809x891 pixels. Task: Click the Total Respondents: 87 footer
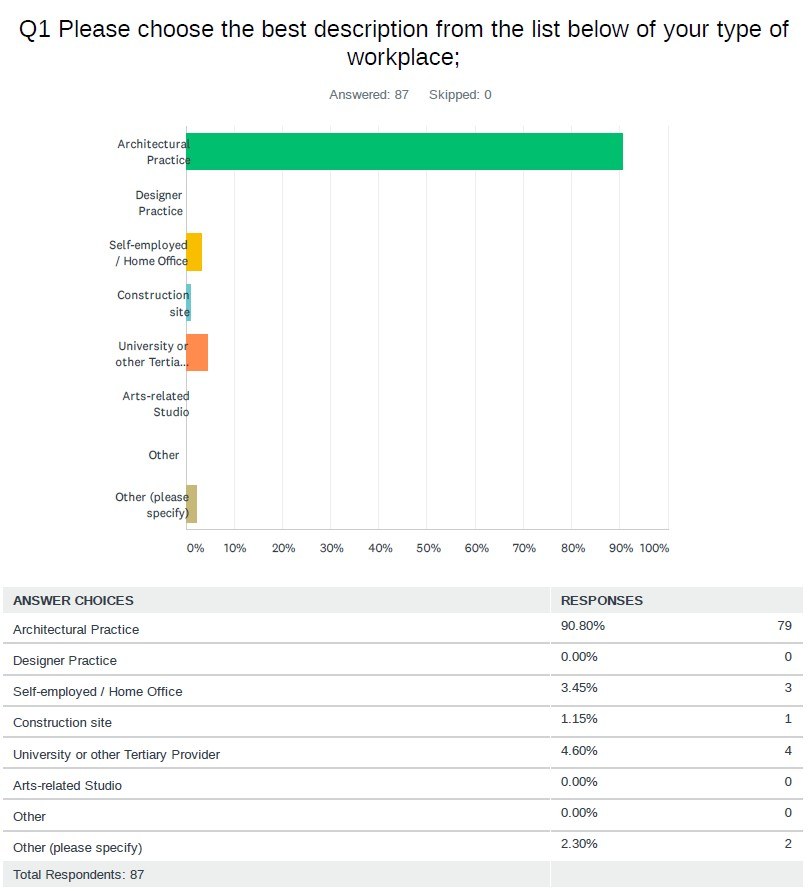point(78,875)
